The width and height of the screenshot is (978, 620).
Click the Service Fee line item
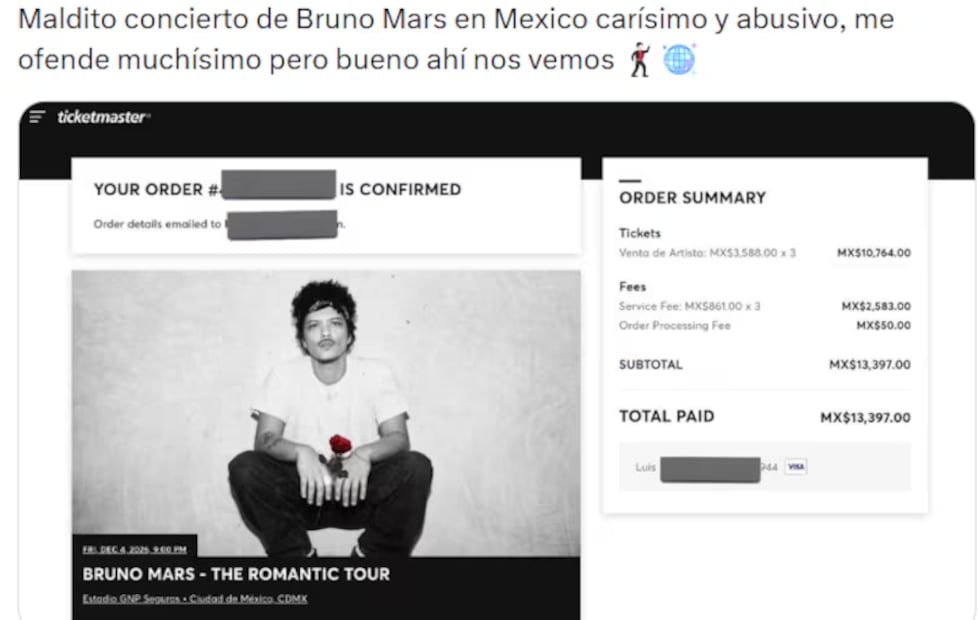[x=765, y=306]
